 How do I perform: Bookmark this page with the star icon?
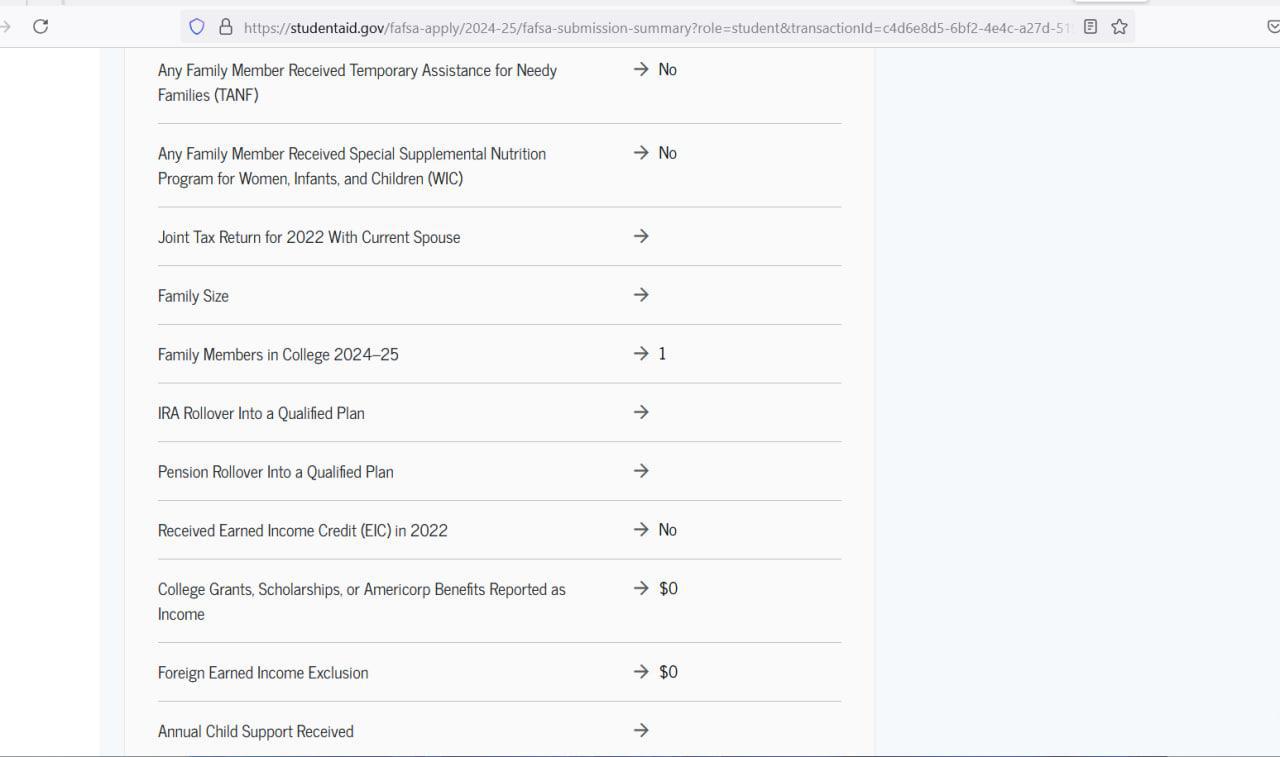pyautogui.click(x=1119, y=27)
